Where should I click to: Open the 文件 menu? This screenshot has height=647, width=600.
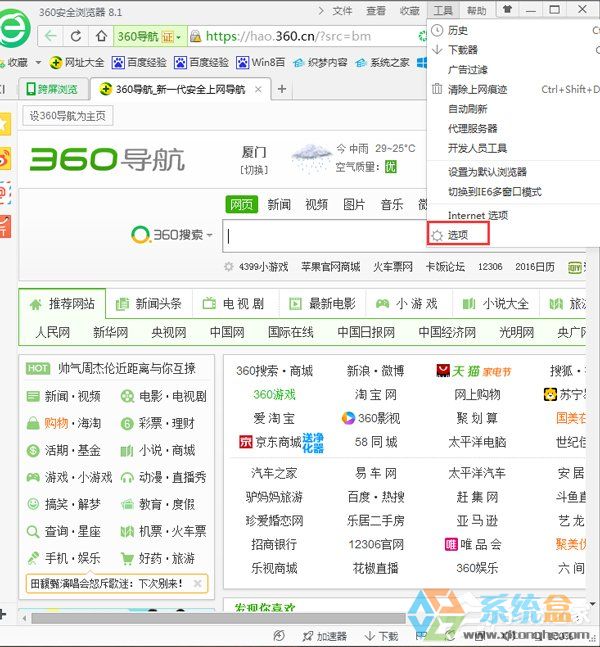coord(342,11)
